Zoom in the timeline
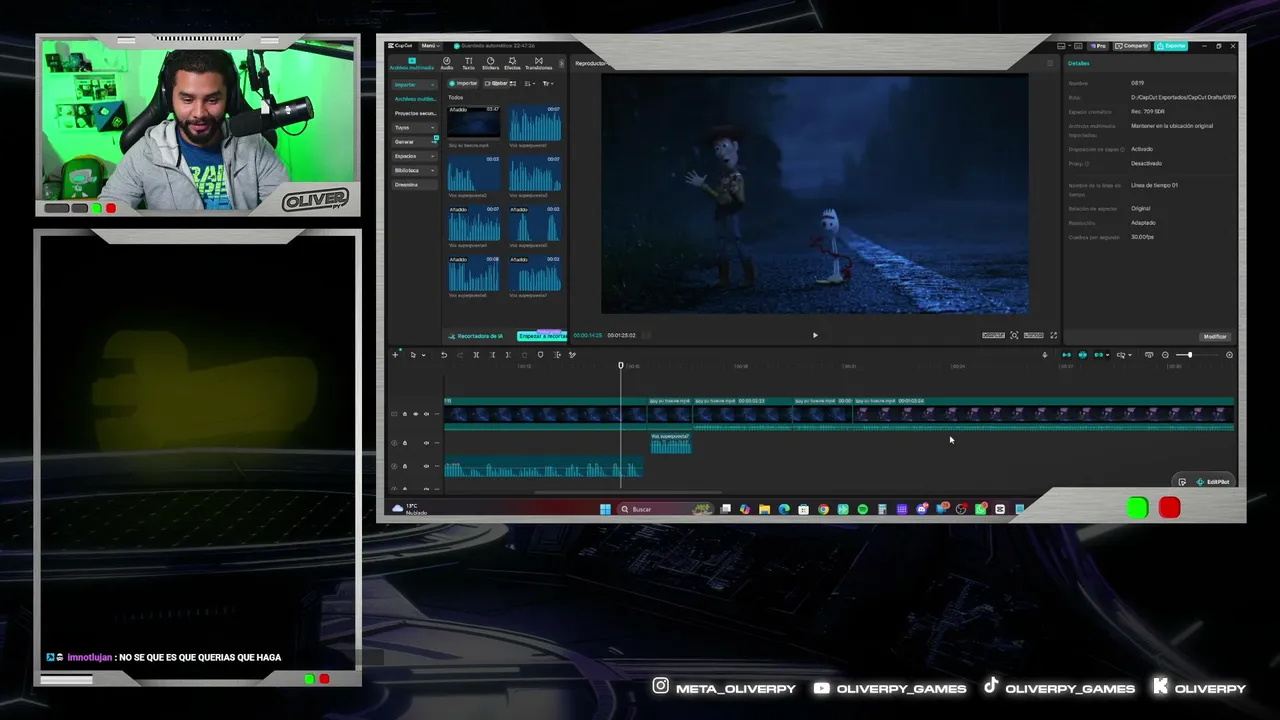This screenshot has width=1280, height=720. 1229,355
